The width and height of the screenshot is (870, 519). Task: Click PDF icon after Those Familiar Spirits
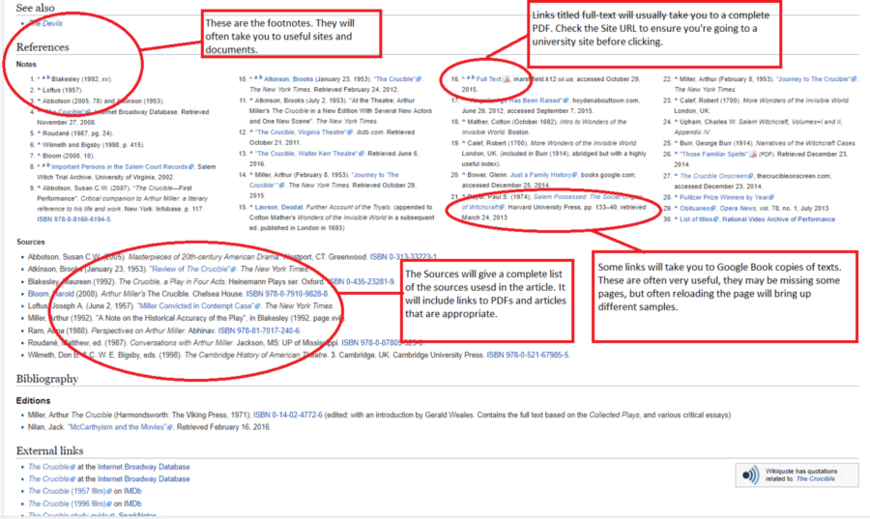click(753, 154)
